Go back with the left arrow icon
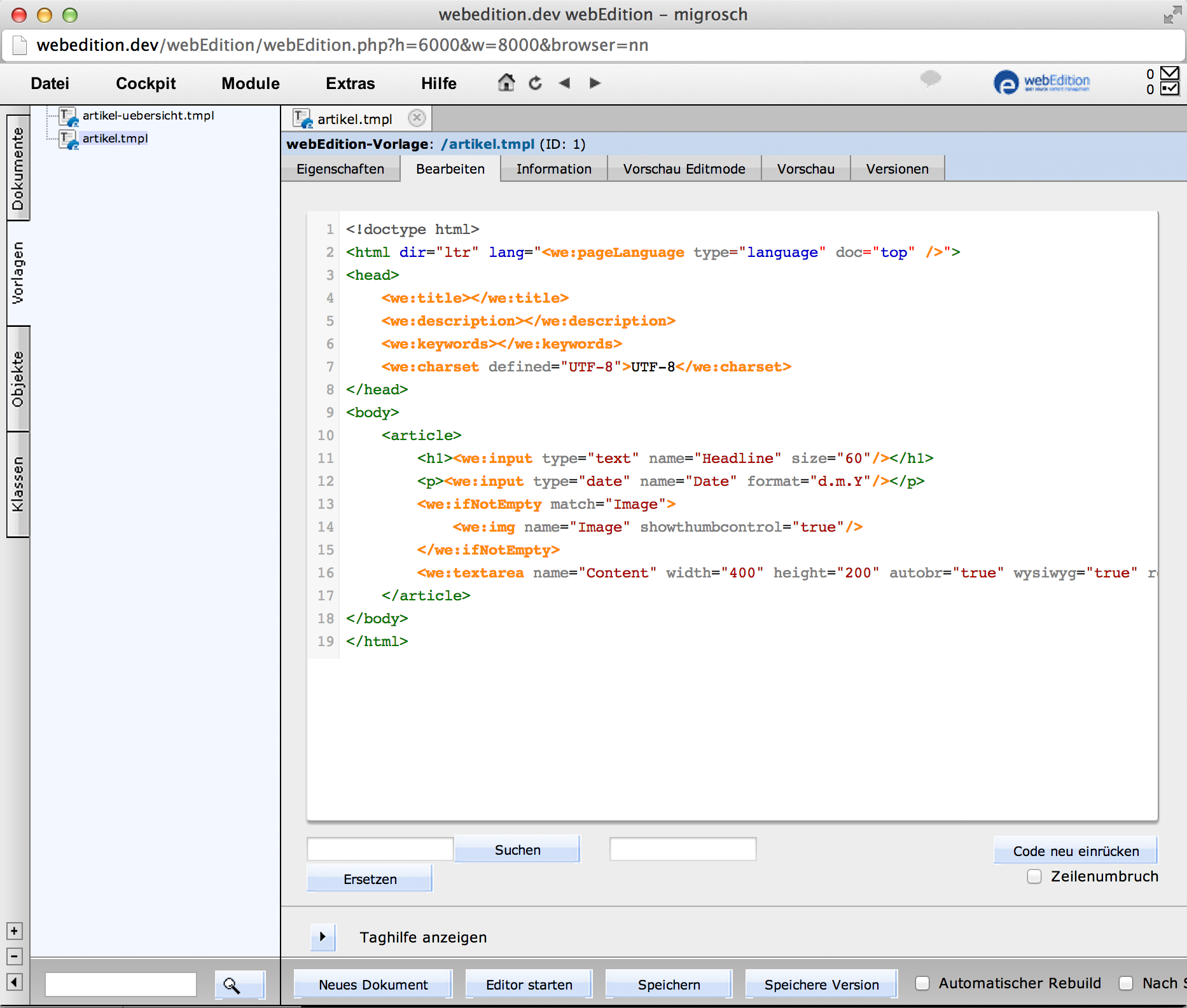This screenshot has width=1187, height=1008. 564,83
